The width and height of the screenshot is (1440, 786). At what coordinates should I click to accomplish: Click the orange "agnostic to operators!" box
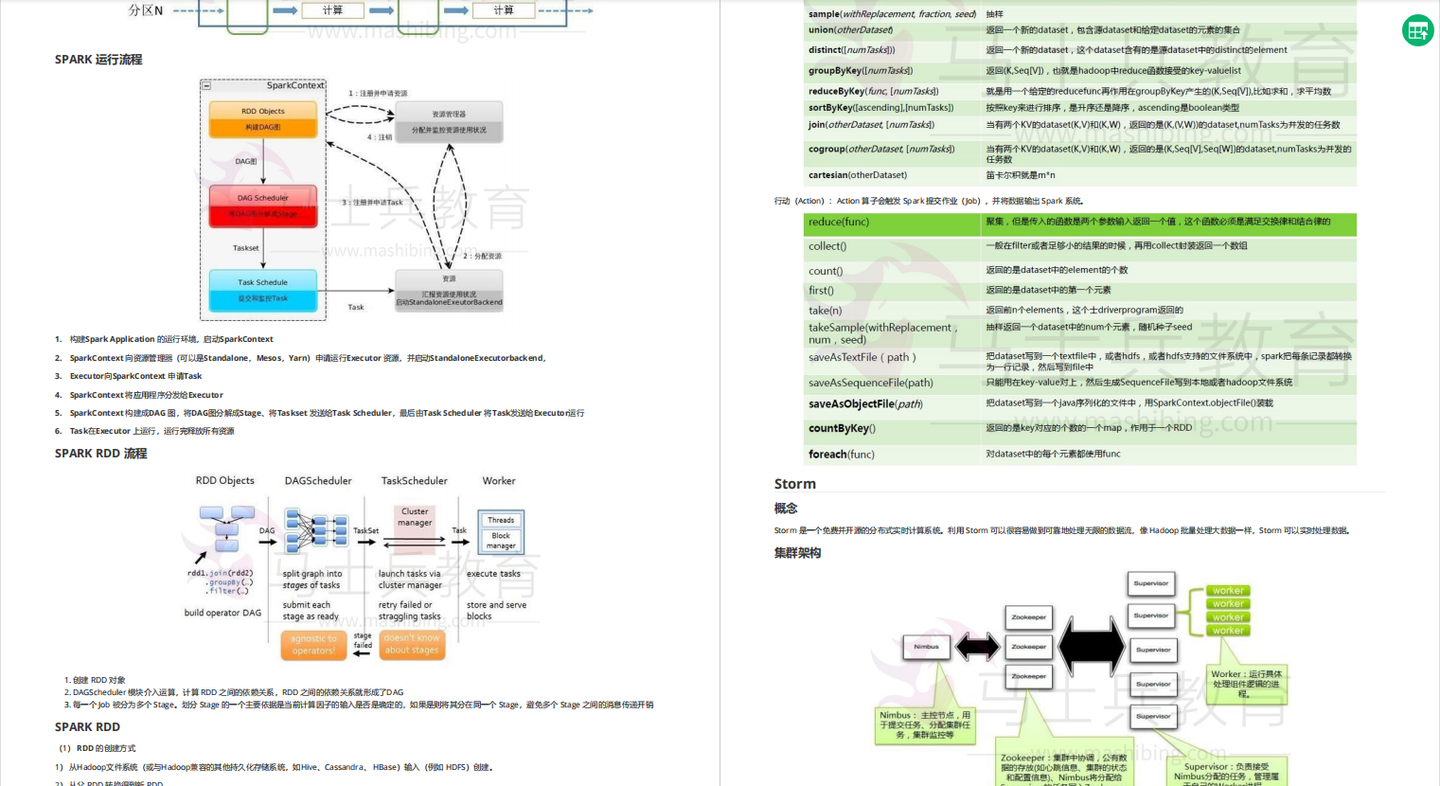coord(314,645)
